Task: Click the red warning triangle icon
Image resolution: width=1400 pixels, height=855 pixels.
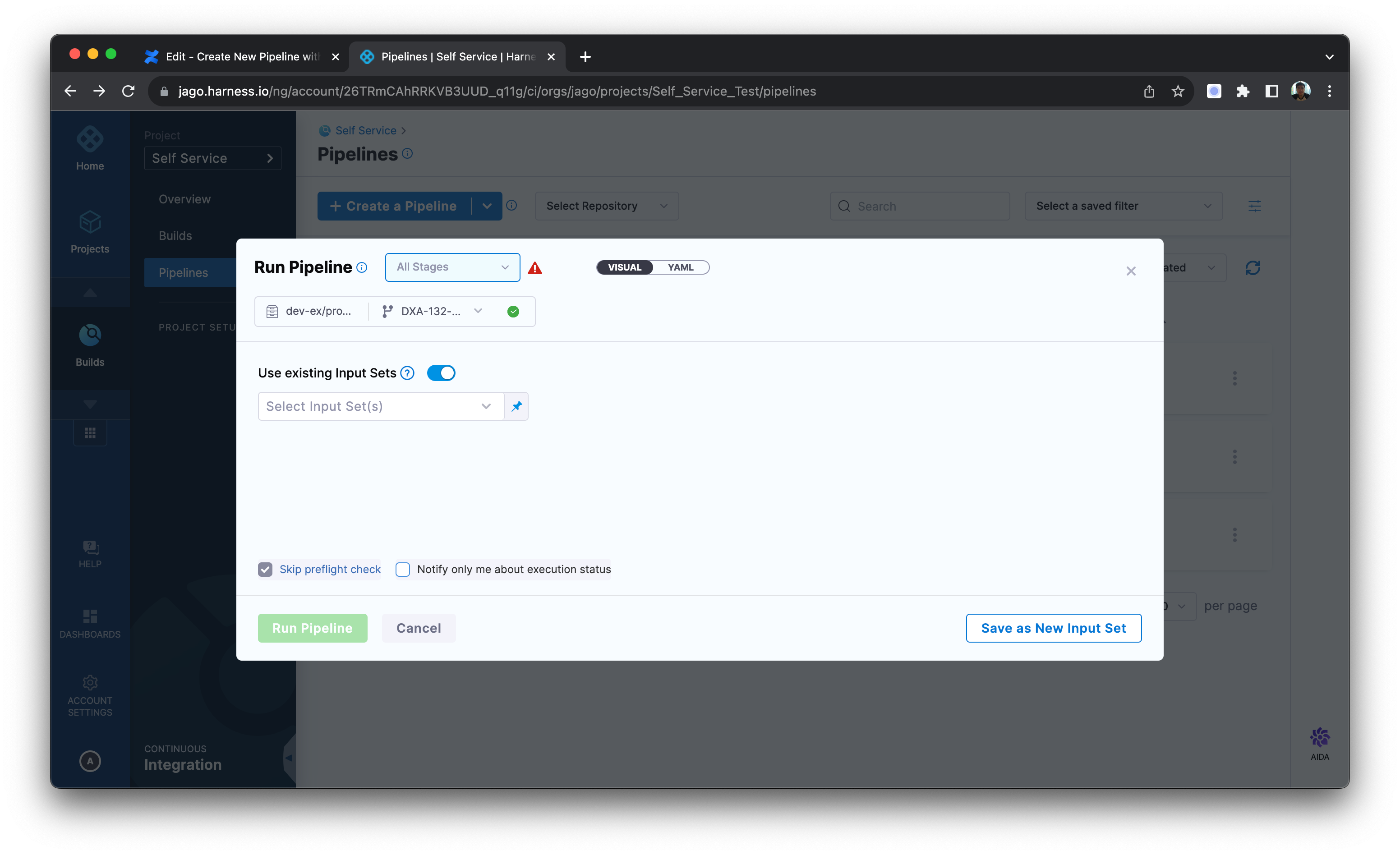Action: [x=534, y=267]
